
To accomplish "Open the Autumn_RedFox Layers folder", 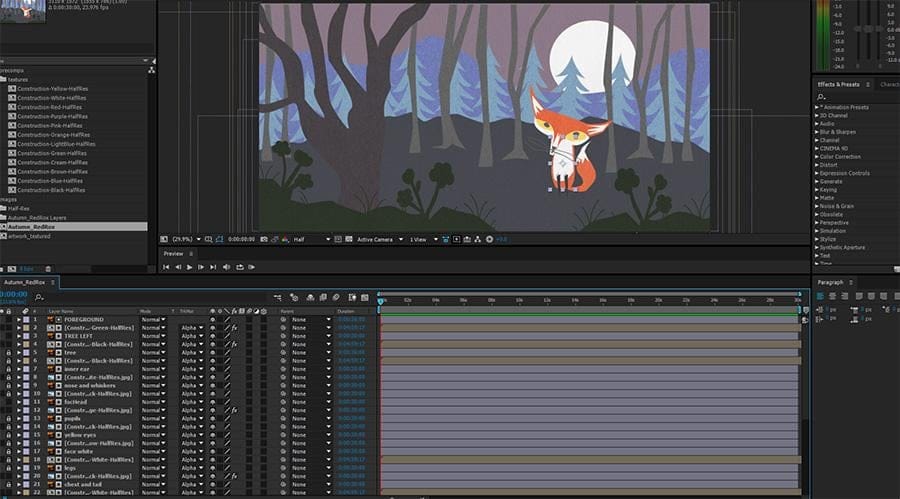I will click(x=37, y=218).
